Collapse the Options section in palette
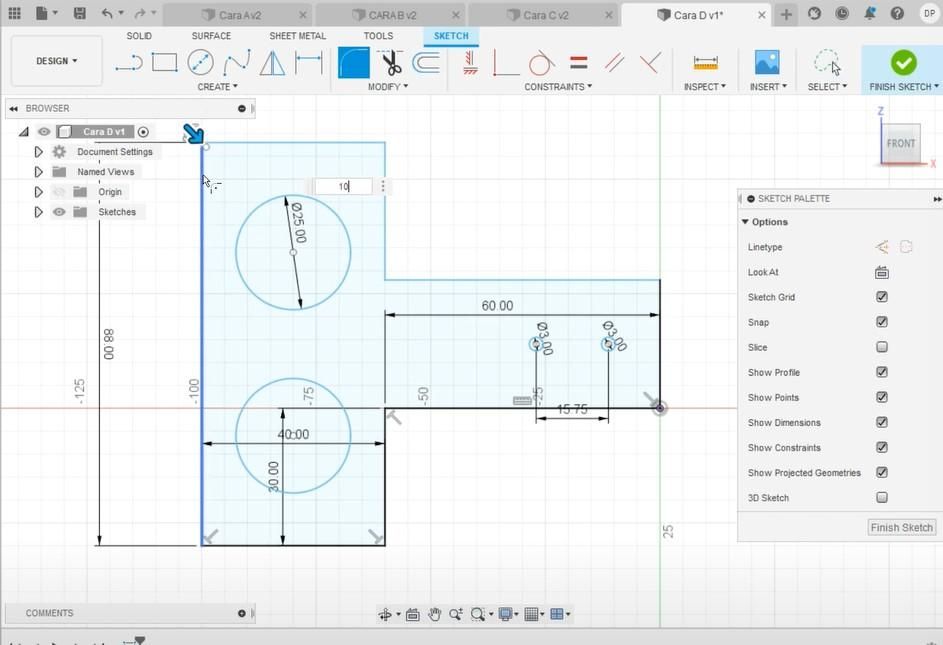The height and width of the screenshot is (645, 943). coord(745,221)
